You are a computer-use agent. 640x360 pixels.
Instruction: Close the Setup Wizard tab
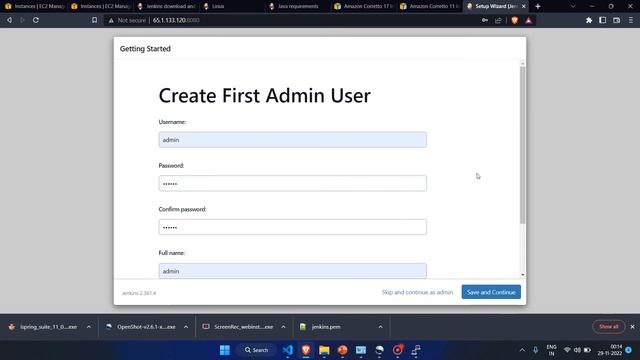click(x=524, y=6)
